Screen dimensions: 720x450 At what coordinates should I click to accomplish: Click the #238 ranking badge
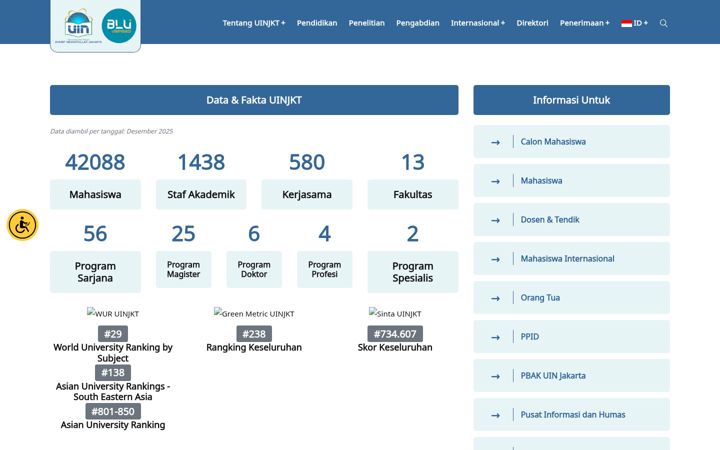[x=254, y=334]
